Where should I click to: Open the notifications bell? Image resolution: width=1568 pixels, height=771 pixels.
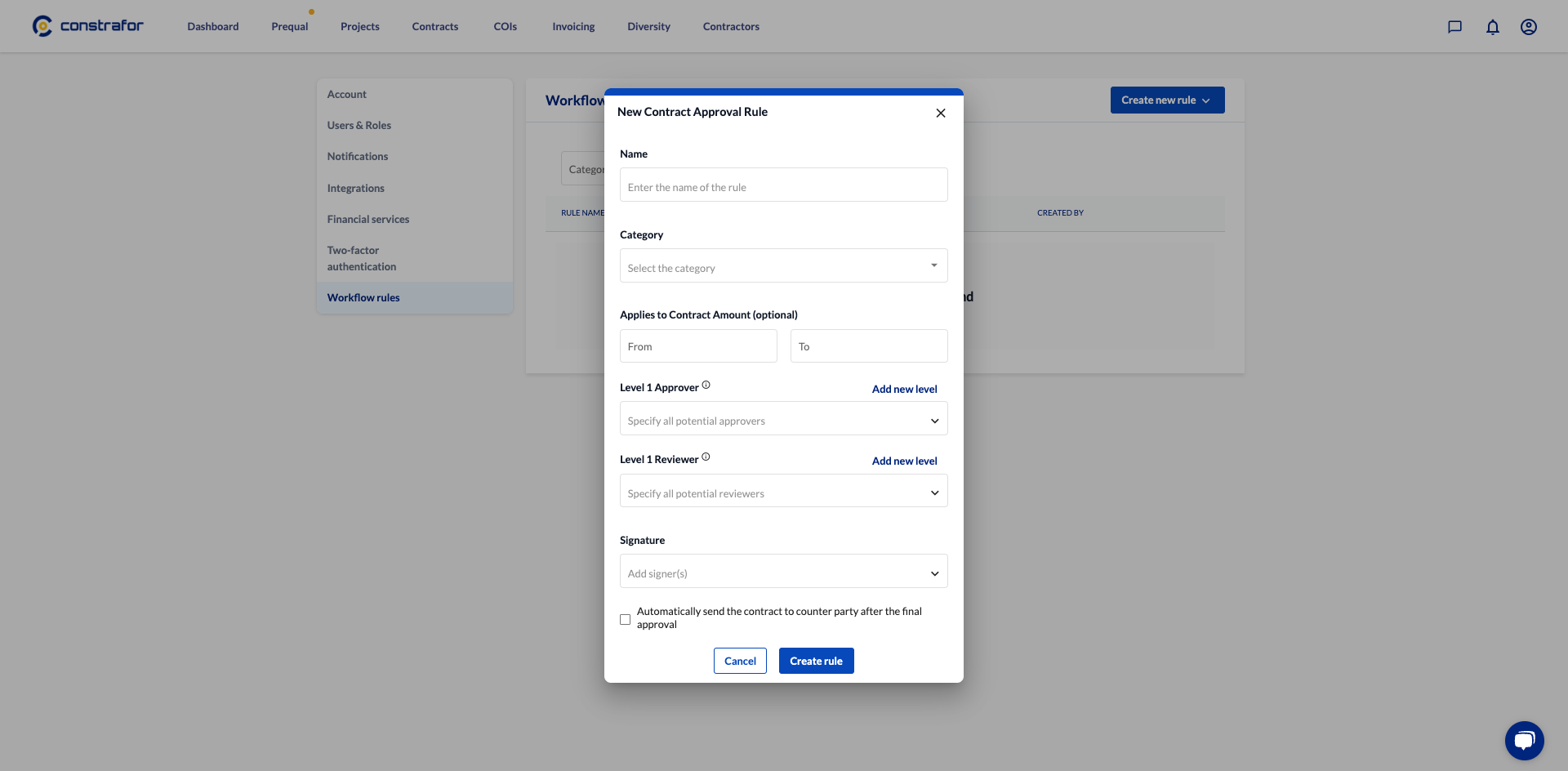pos(1492,27)
